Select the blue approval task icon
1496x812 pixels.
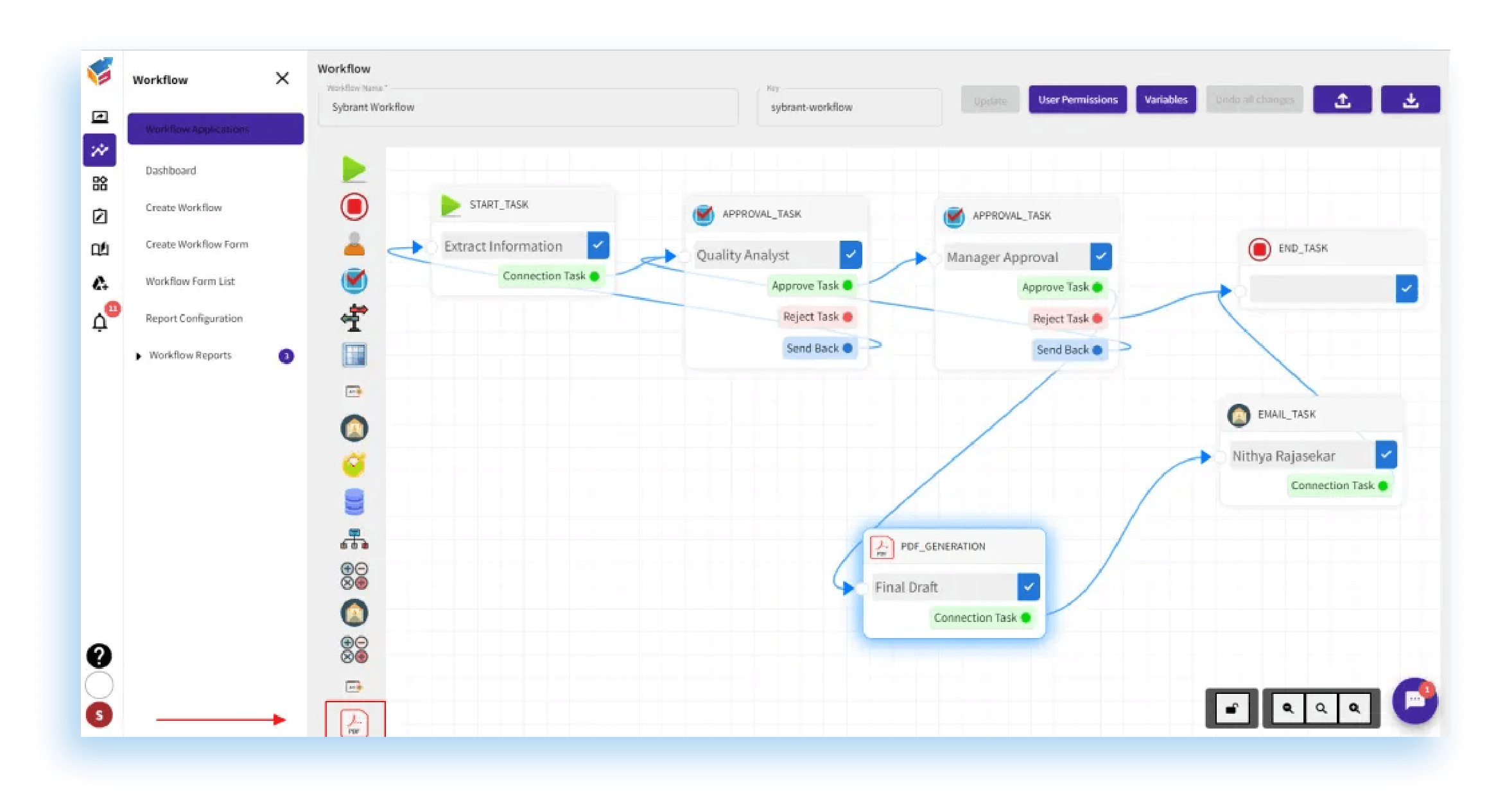pyautogui.click(x=354, y=281)
